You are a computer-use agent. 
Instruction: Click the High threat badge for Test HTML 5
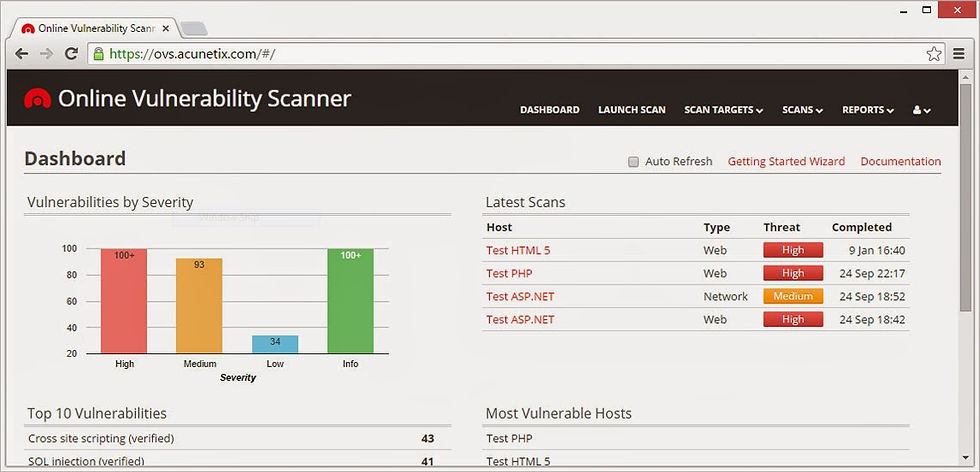[x=793, y=250]
